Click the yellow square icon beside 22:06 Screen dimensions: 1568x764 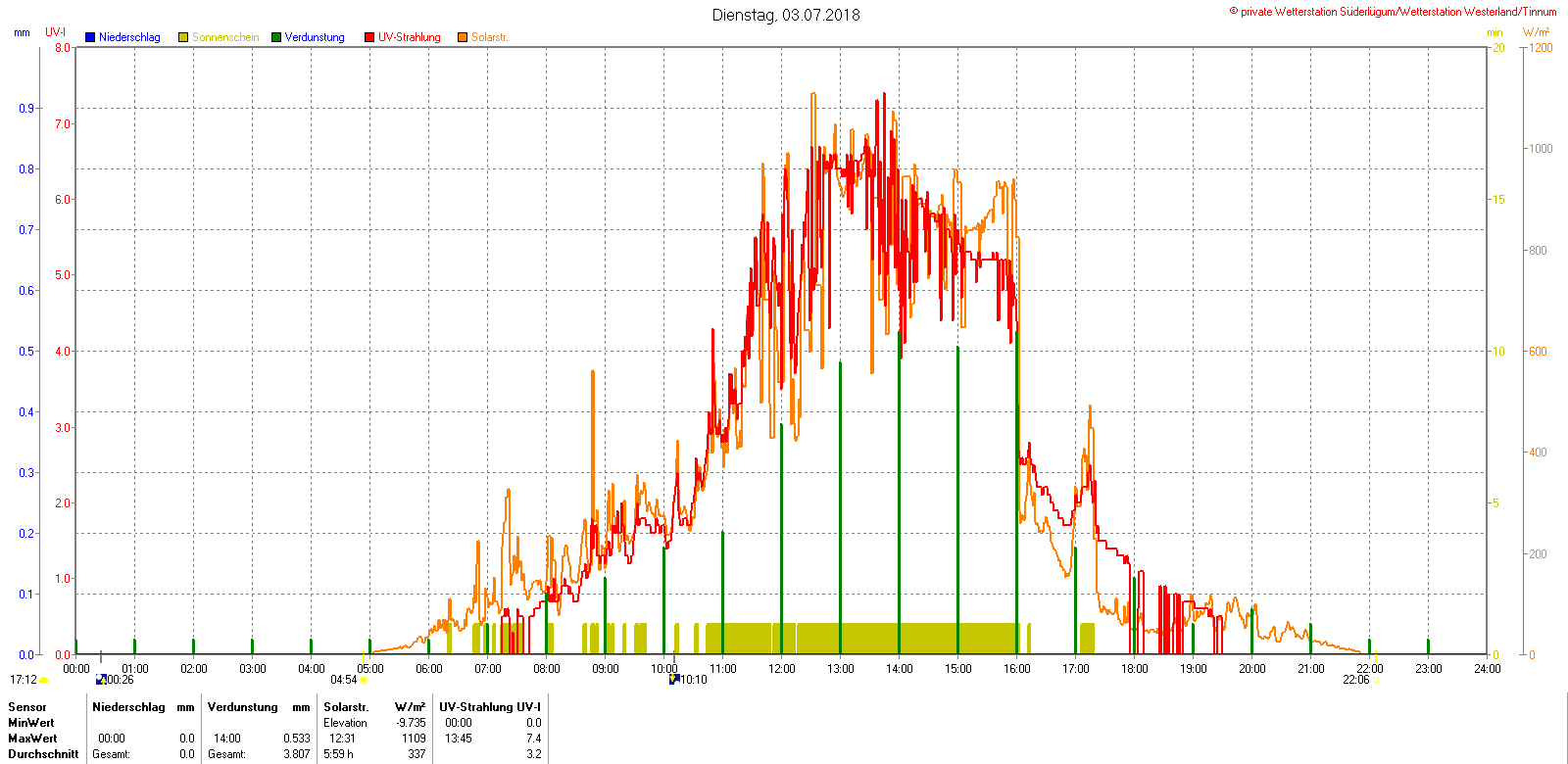point(1376,680)
